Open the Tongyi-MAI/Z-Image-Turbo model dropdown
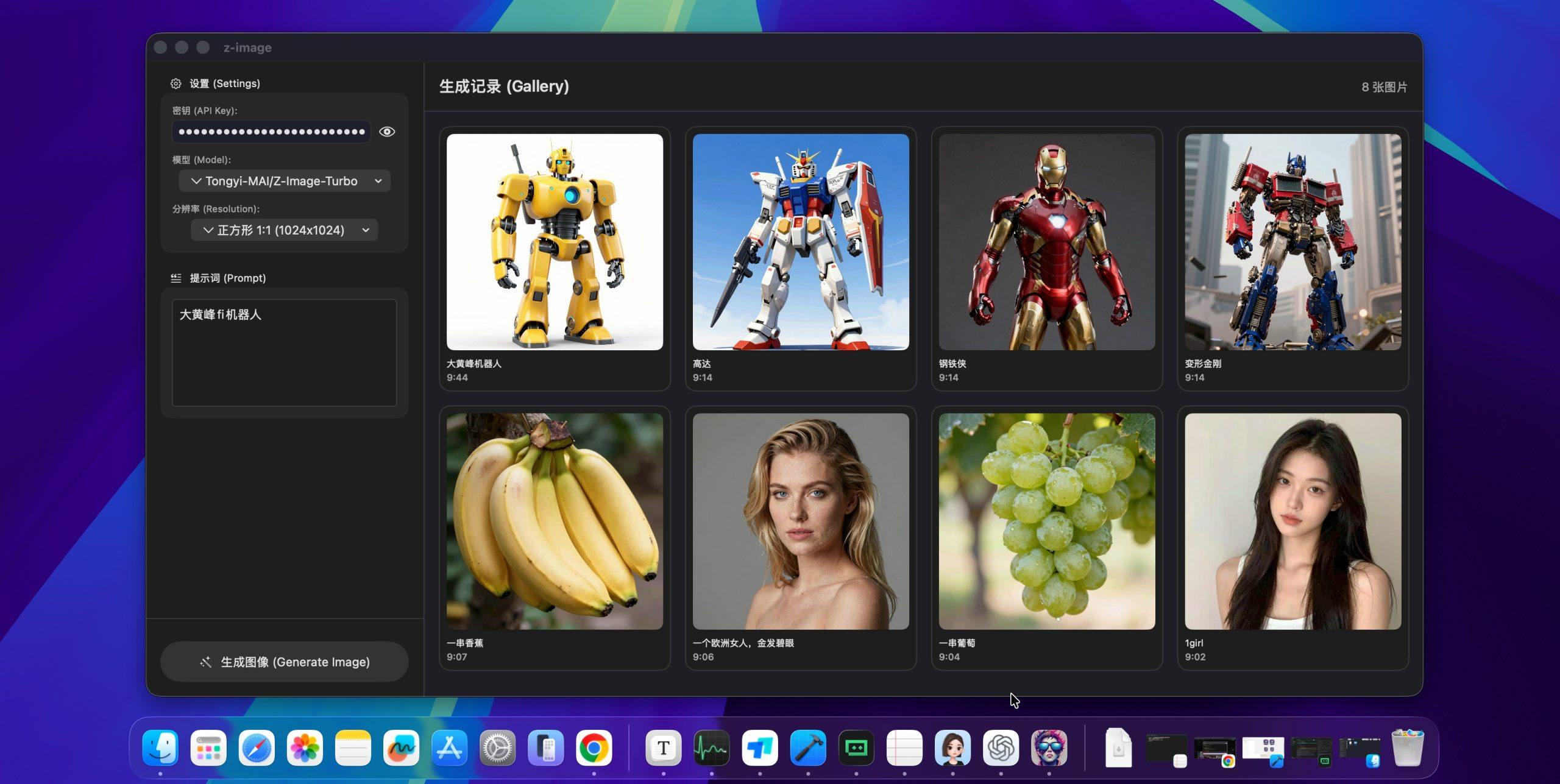 pyautogui.click(x=286, y=181)
